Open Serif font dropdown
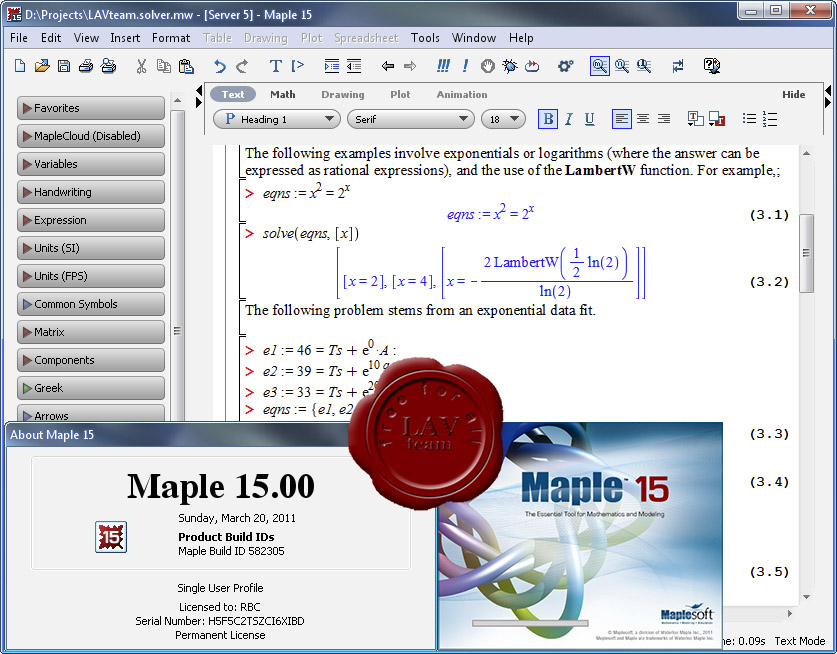The height and width of the screenshot is (654, 837). coord(410,119)
